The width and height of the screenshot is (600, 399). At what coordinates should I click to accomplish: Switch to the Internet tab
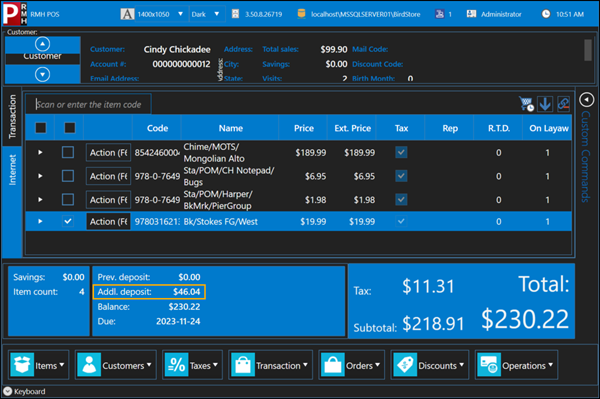pos(12,170)
